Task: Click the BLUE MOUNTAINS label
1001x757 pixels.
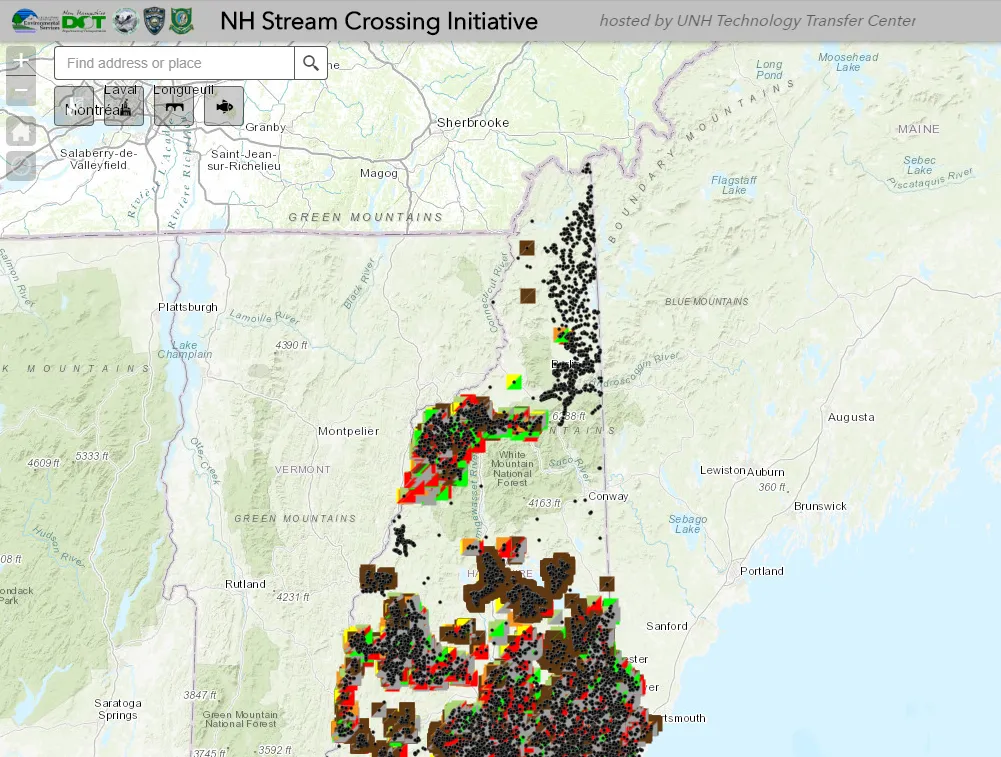Action: click(707, 301)
